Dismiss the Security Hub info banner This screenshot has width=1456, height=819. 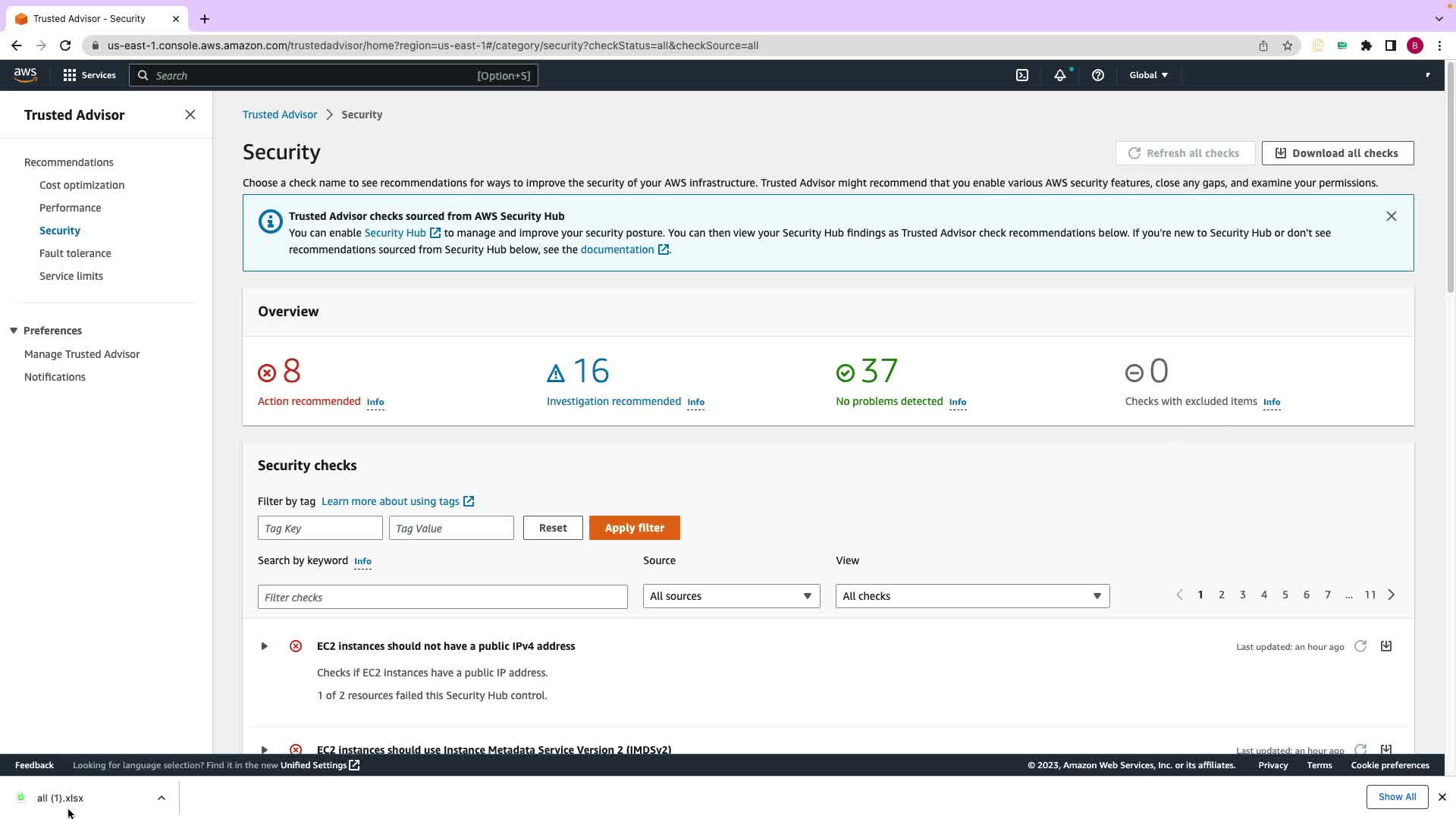(x=1391, y=216)
